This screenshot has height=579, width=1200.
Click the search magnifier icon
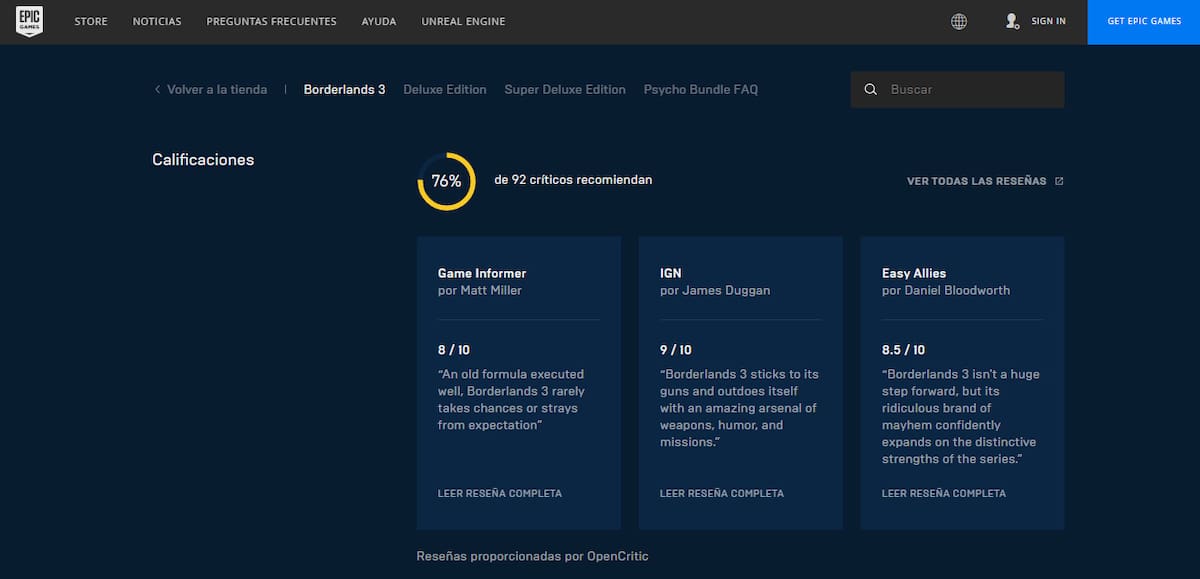point(871,89)
